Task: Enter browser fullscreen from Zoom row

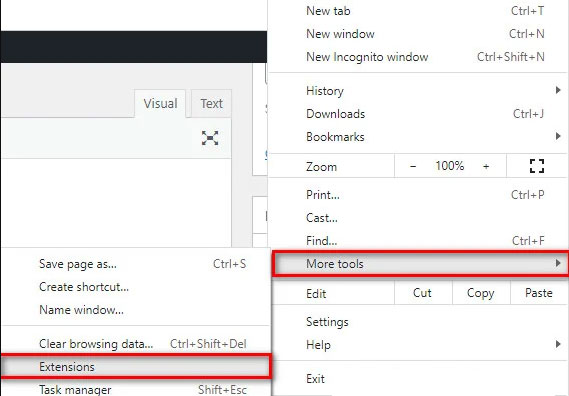Action: [x=537, y=166]
